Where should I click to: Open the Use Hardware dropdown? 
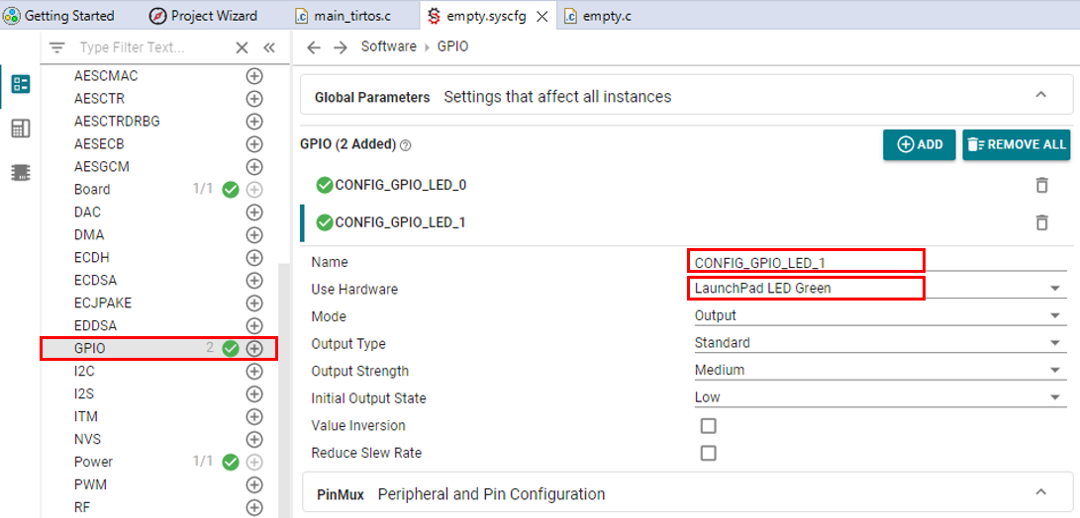1054,289
